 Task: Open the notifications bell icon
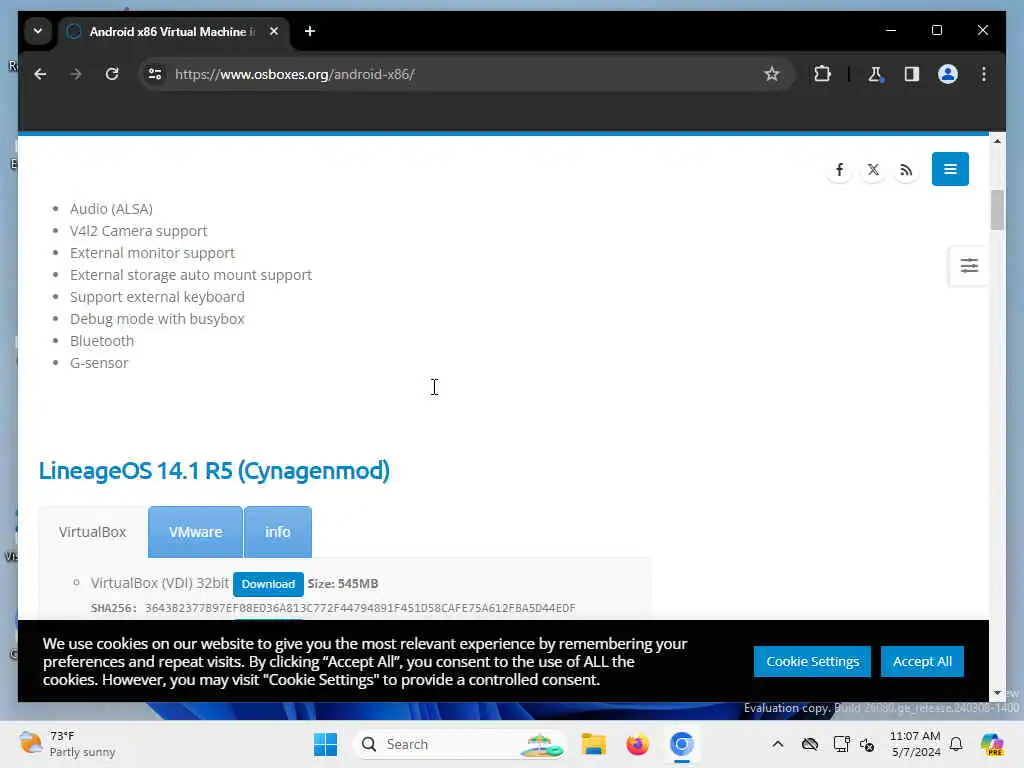tap(955, 744)
